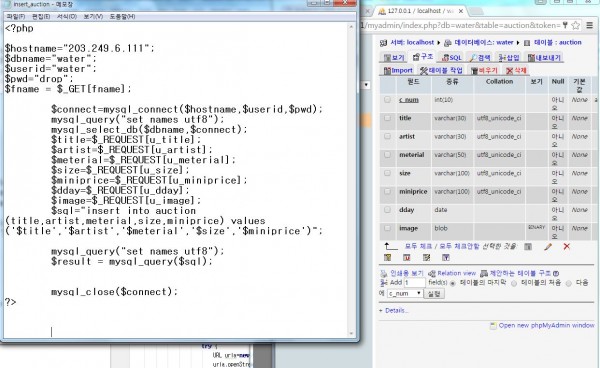Click the unique index icon with red U
The height and width of the screenshot is (368, 600).
[407, 258]
